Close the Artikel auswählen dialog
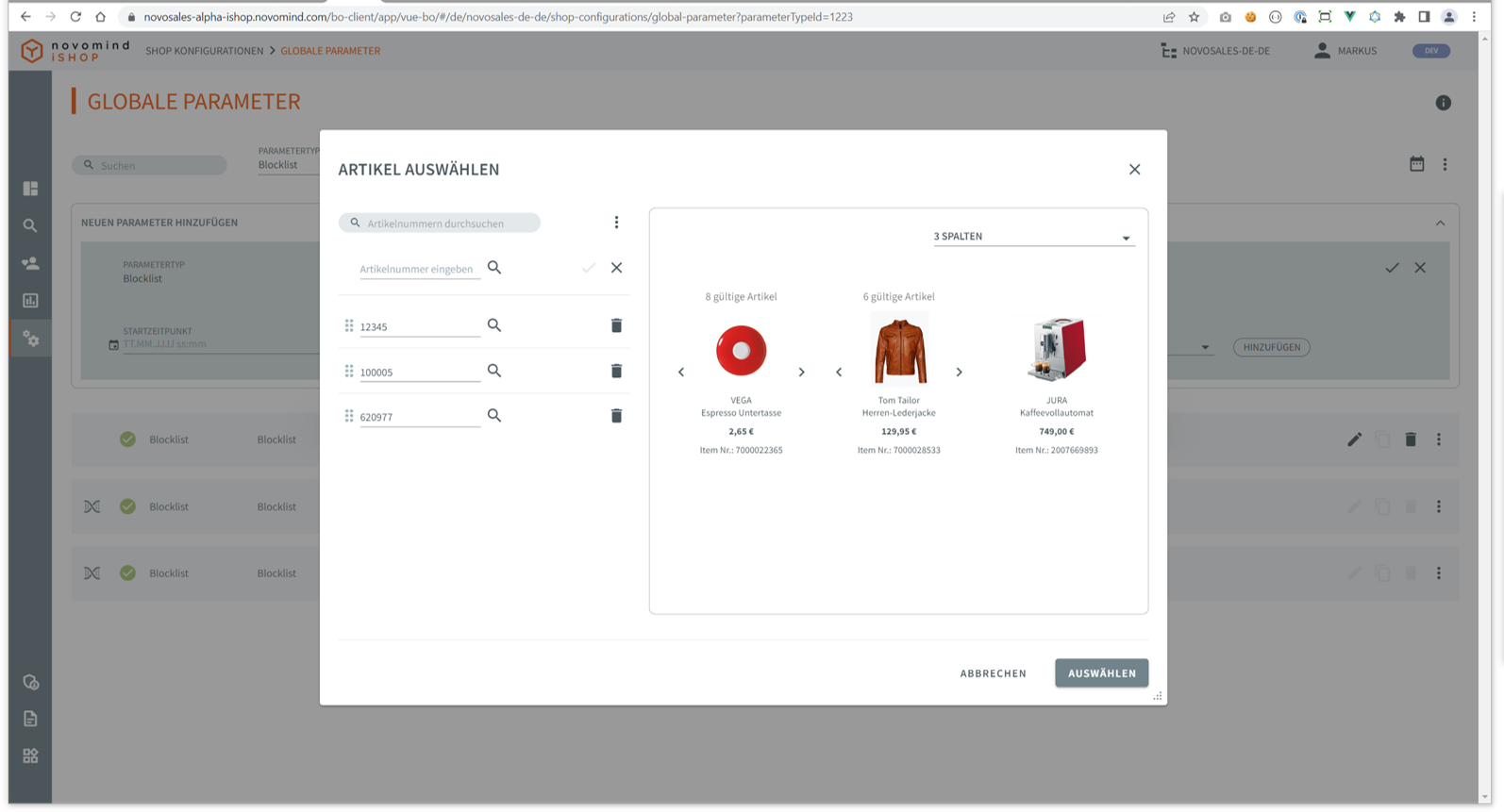 pos(1134,170)
